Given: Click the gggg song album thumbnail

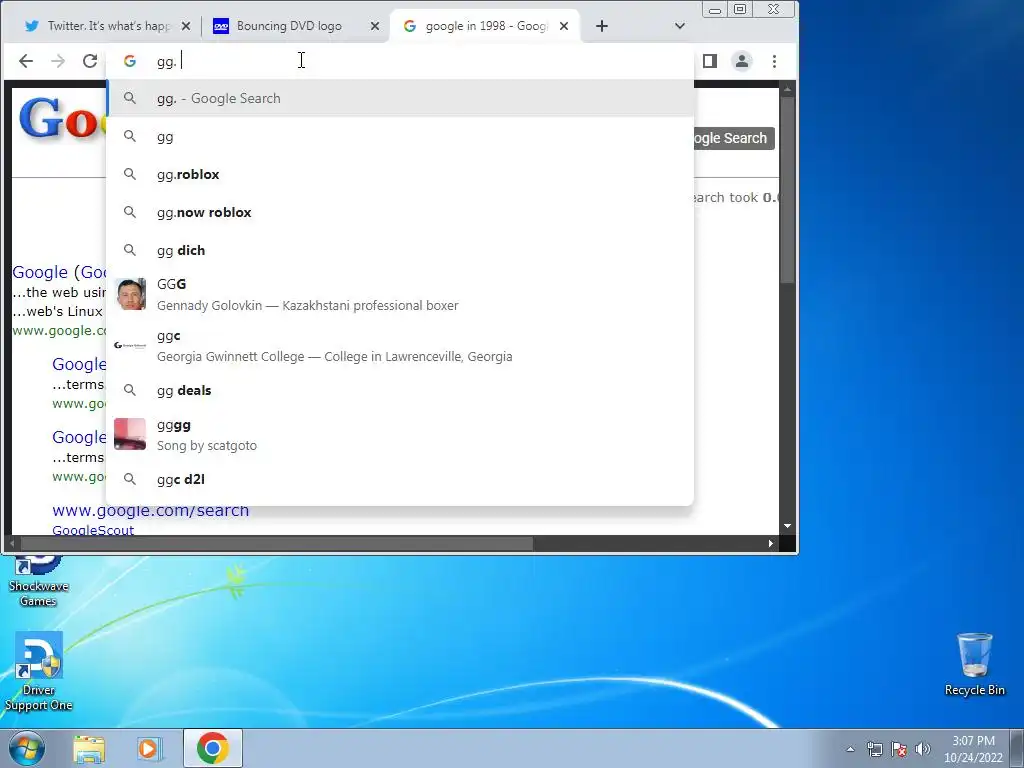Looking at the screenshot, I should 130,434.
